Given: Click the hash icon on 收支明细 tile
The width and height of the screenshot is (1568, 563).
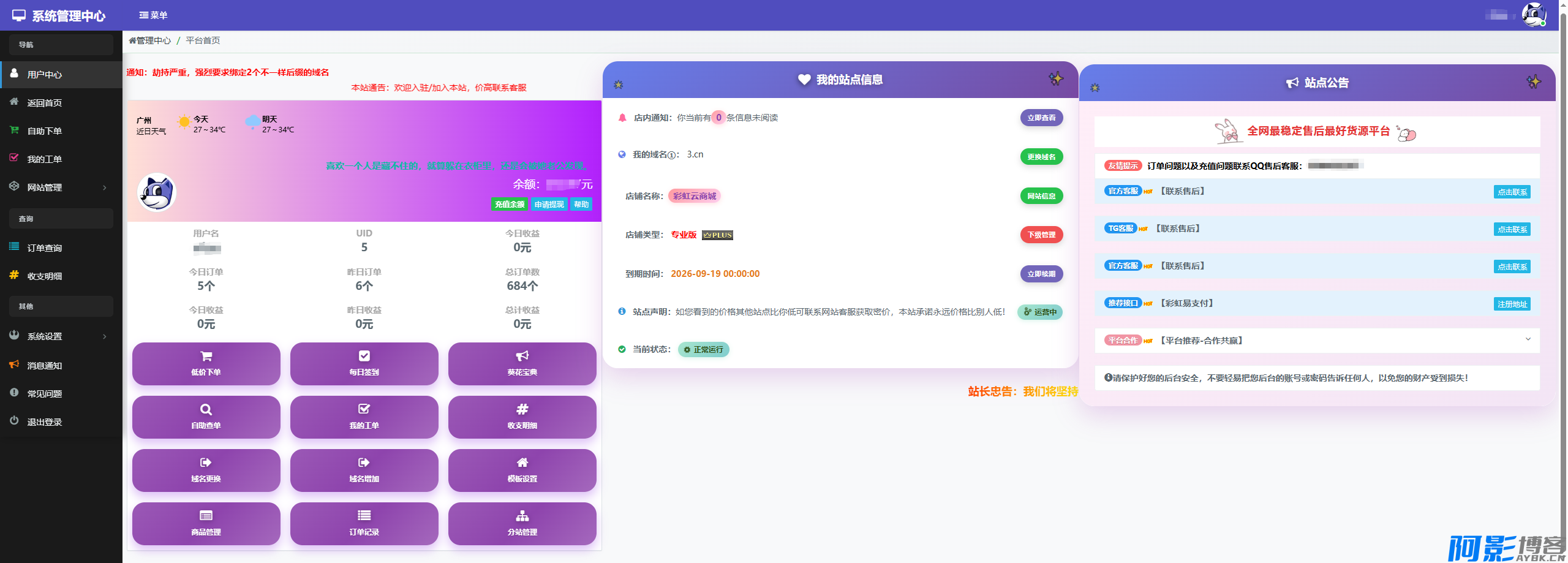Looking at the screenshot, I should click(522, 409).
